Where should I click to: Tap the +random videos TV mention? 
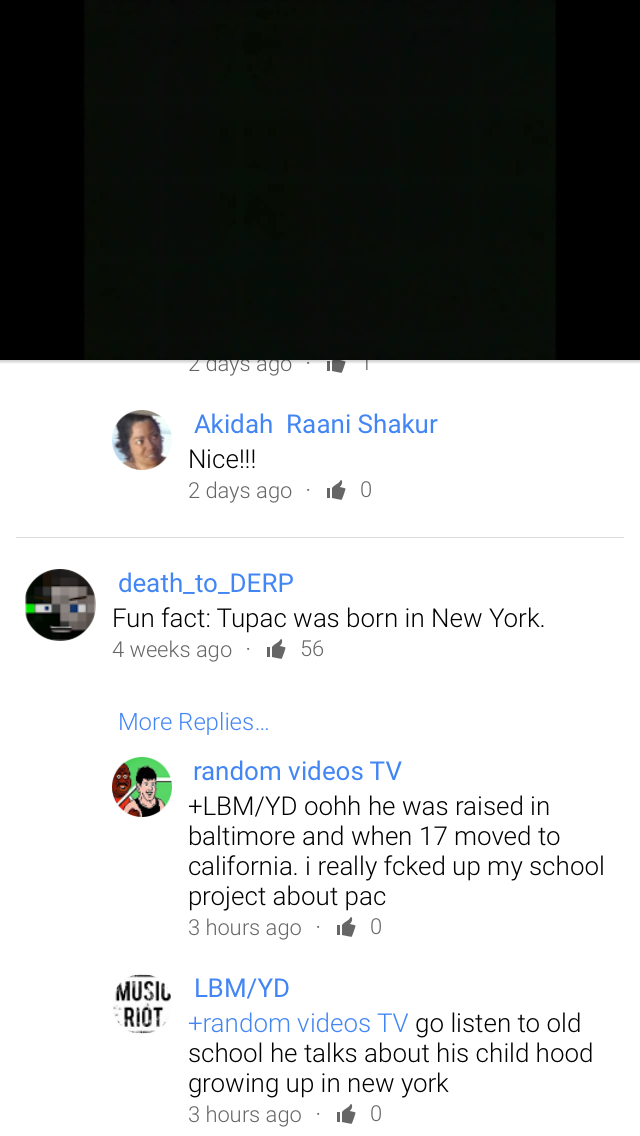(298, 1023)
